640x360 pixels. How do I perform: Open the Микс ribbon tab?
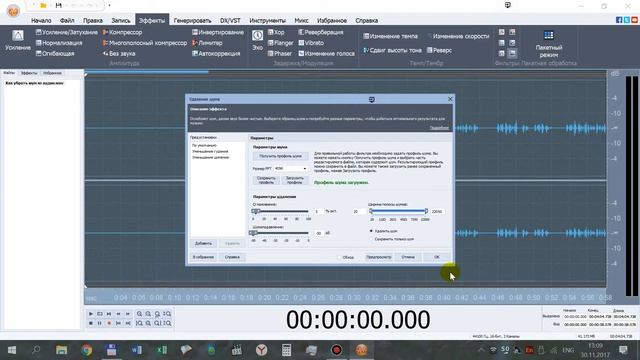coord(301,20)
